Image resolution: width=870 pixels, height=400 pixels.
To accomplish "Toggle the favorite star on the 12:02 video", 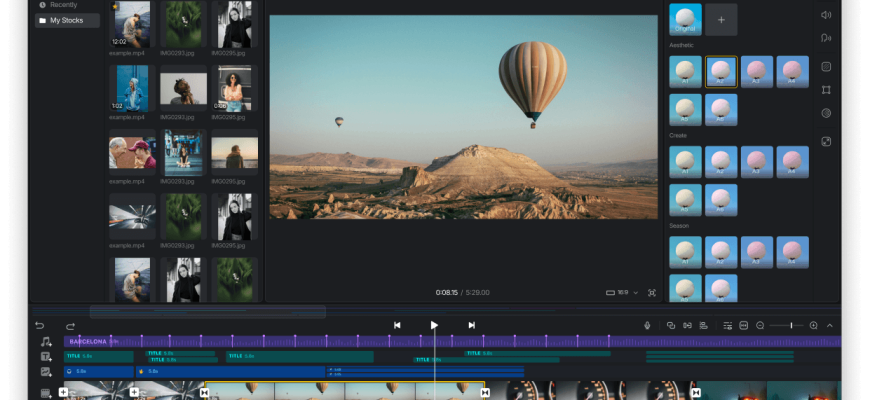I will (x=115, y=6).
